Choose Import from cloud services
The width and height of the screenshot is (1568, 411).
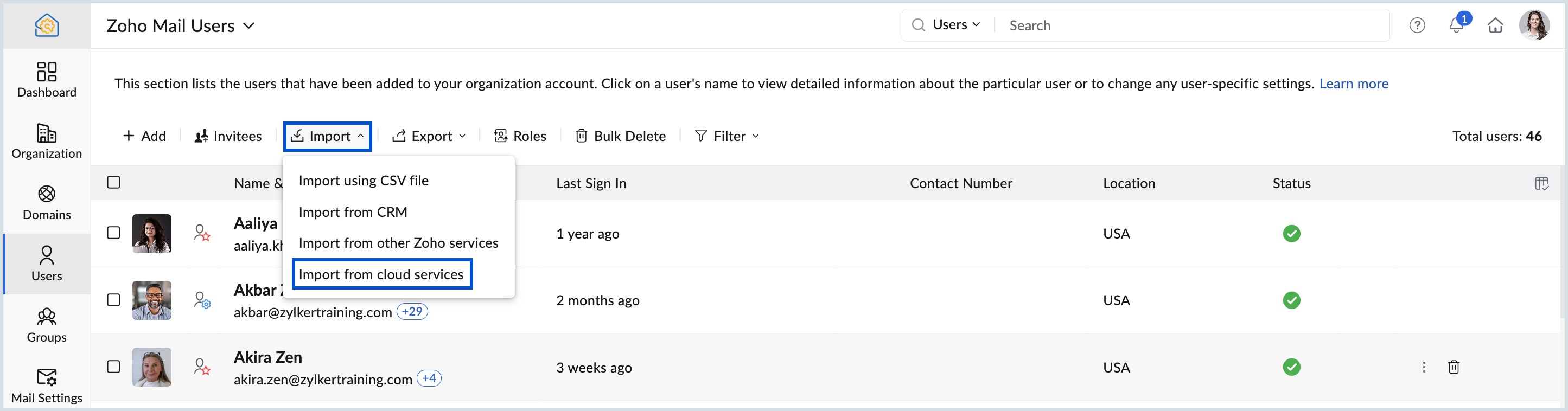(381, 274)
